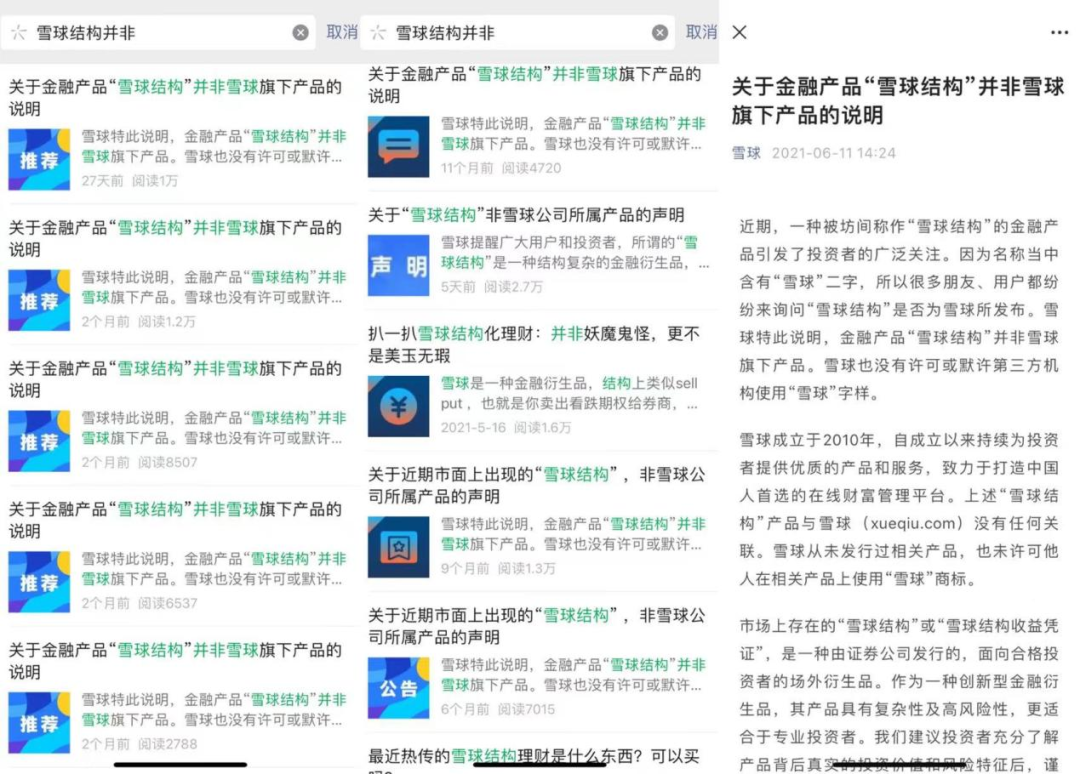This screenshot has height=774, width=1080.
Task: Open the 推荐 thumbnail beside the 阅读6537 result
Action: [39, 582]
